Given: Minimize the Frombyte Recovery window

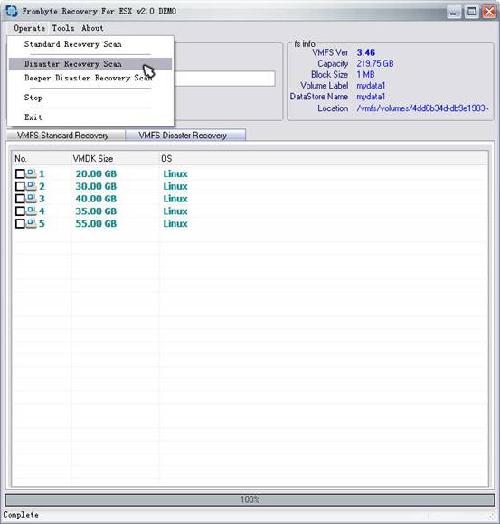Looking at the screenshot, I should [x=454, y=12].
